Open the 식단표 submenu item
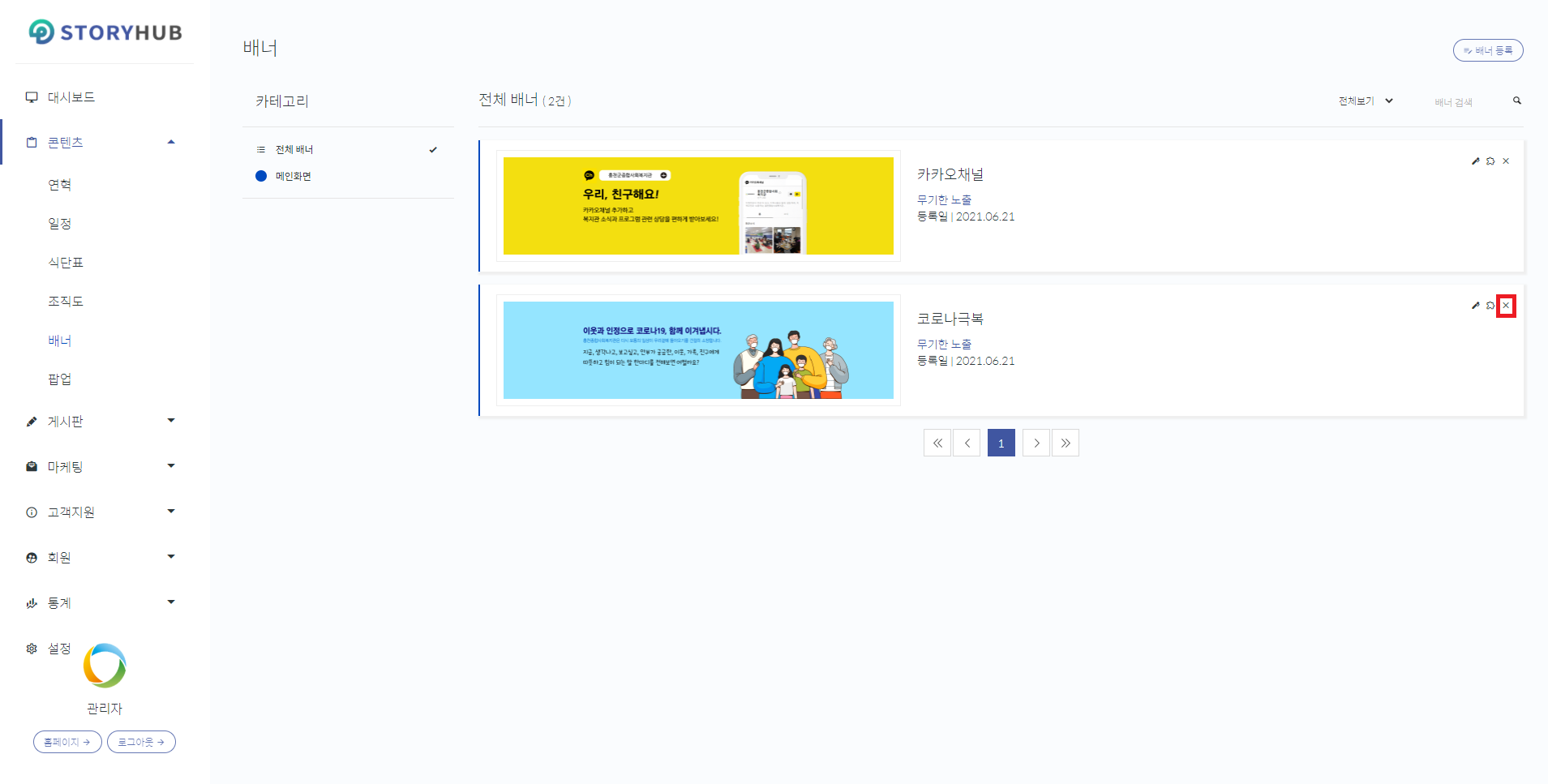 (x=66, y=263)
